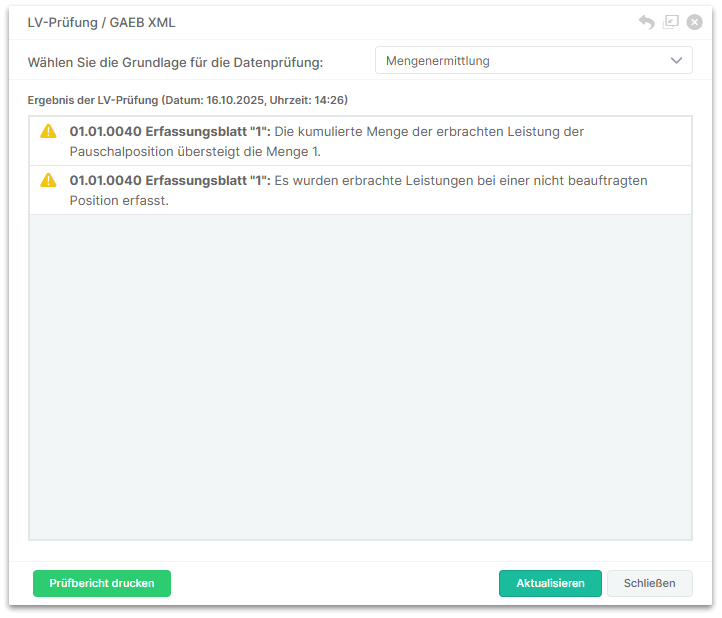
Task: Click the Grundlage für die Datenprüfung label
Action: (176, 62)
